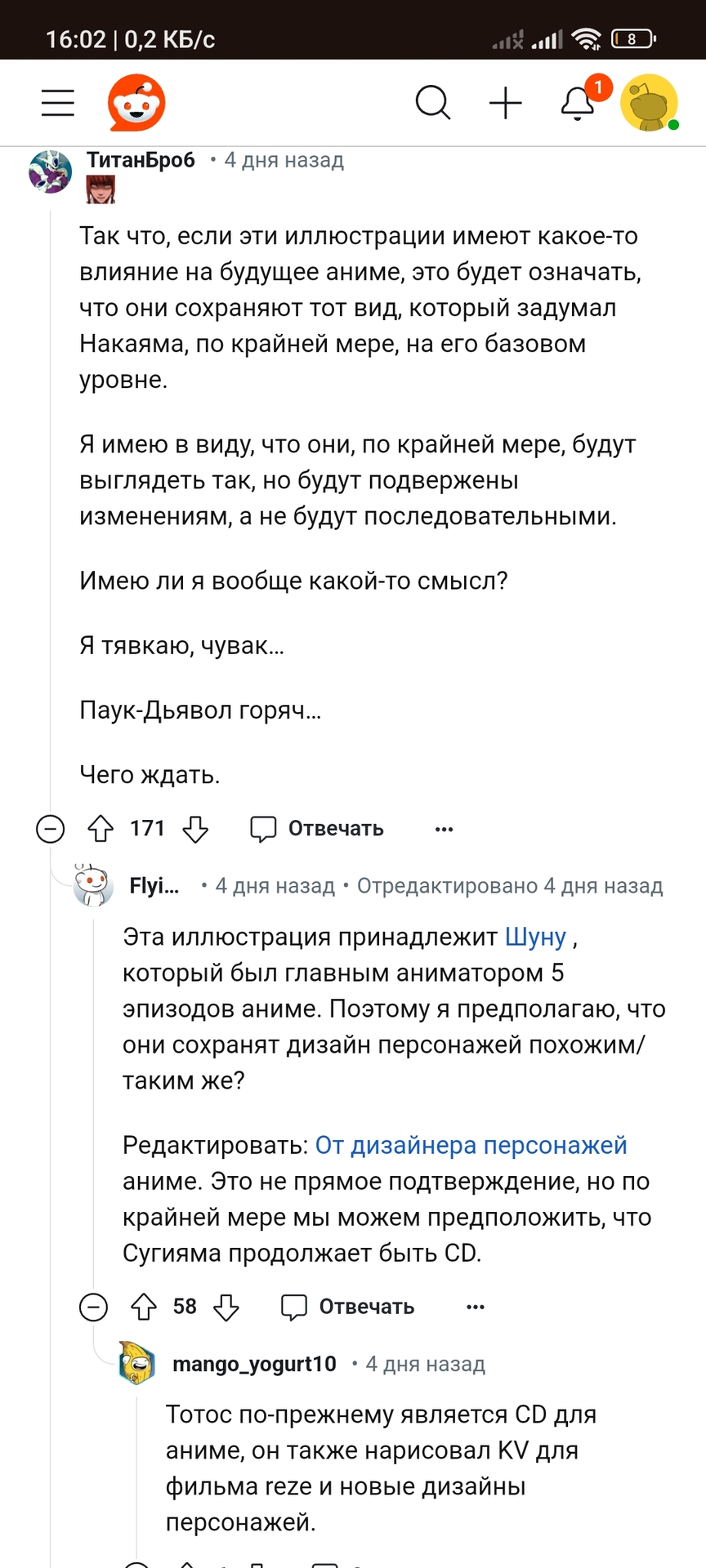706x1568 pixels.
Task: Downvote the ТитанБро6 comment
Action: 195,829
